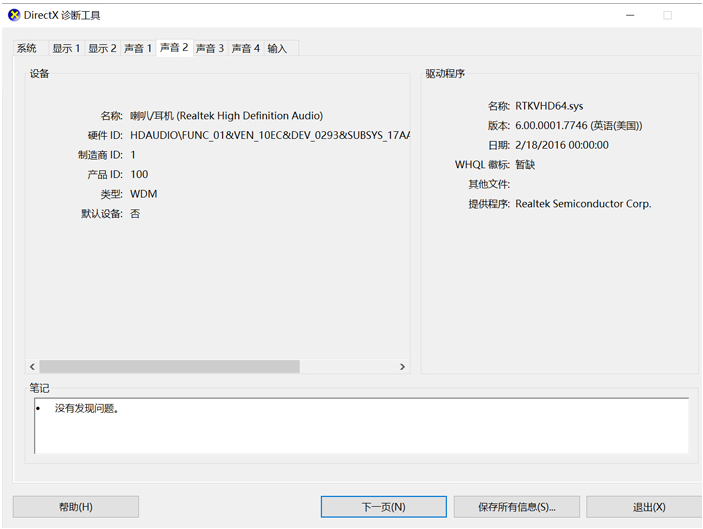
Task: Click the horizontal scrollbar thumb in 设备 panel
Action: pos(169,367)
